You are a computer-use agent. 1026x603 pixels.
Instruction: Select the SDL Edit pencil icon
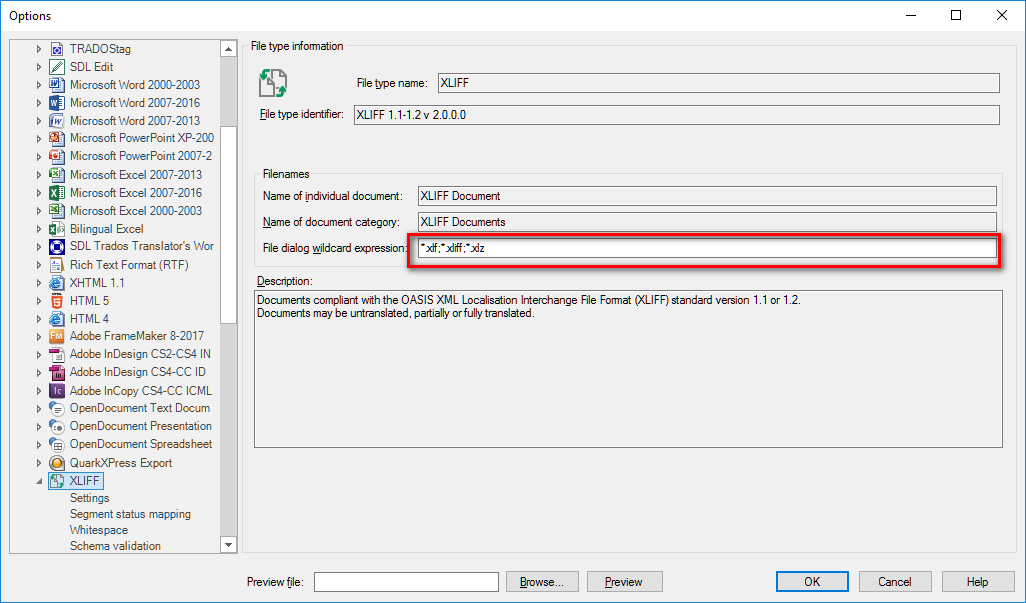(x=57, y=67)
